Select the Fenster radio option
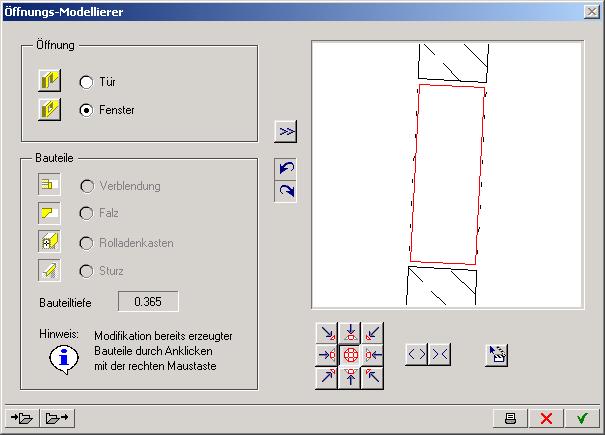Viewport: 605px width, 435px height. click(x=86, y=110)
